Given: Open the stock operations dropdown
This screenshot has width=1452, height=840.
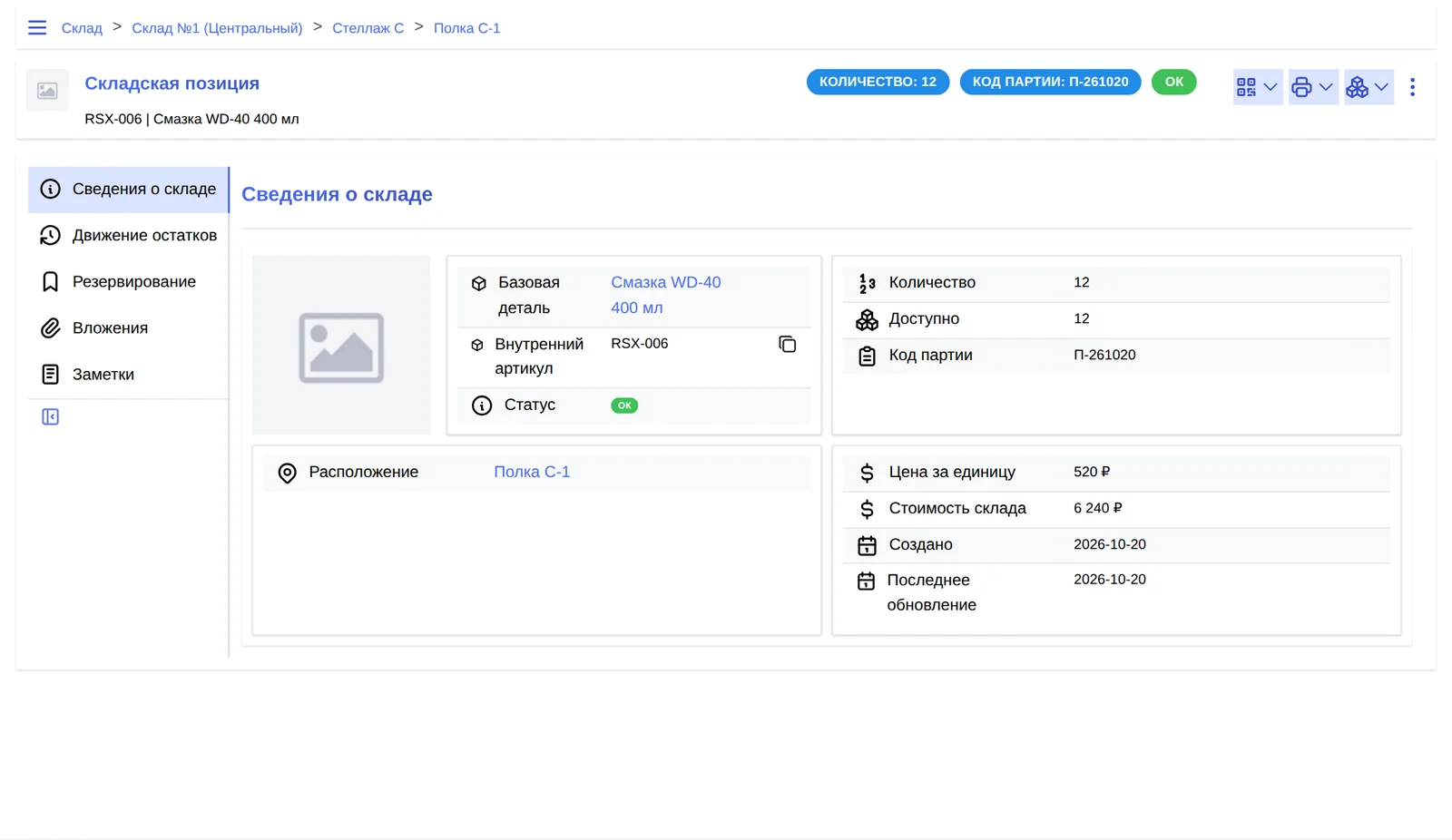Looking at the screenshot, I should point(1369,87).
